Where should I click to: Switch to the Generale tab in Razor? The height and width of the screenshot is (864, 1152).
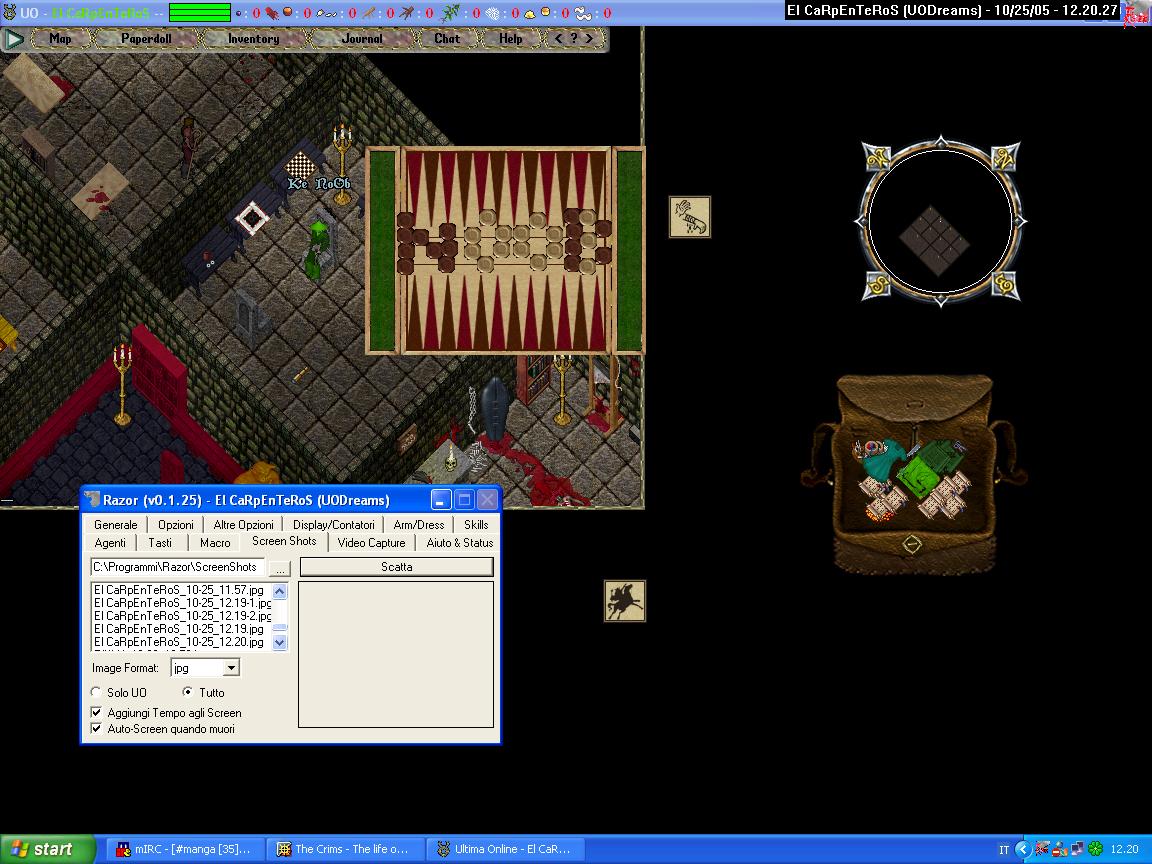tap(115, 525)
